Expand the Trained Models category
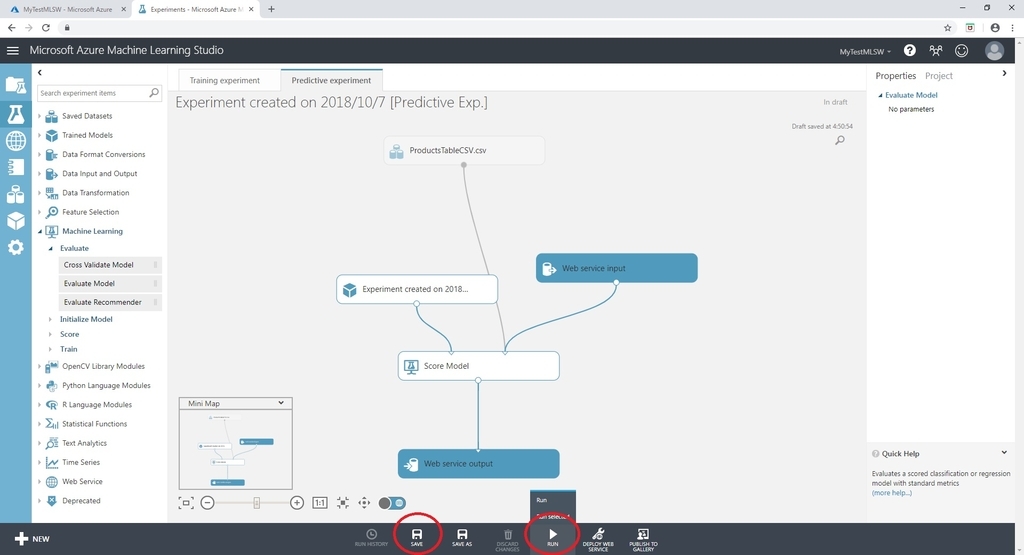 point(39,135)
